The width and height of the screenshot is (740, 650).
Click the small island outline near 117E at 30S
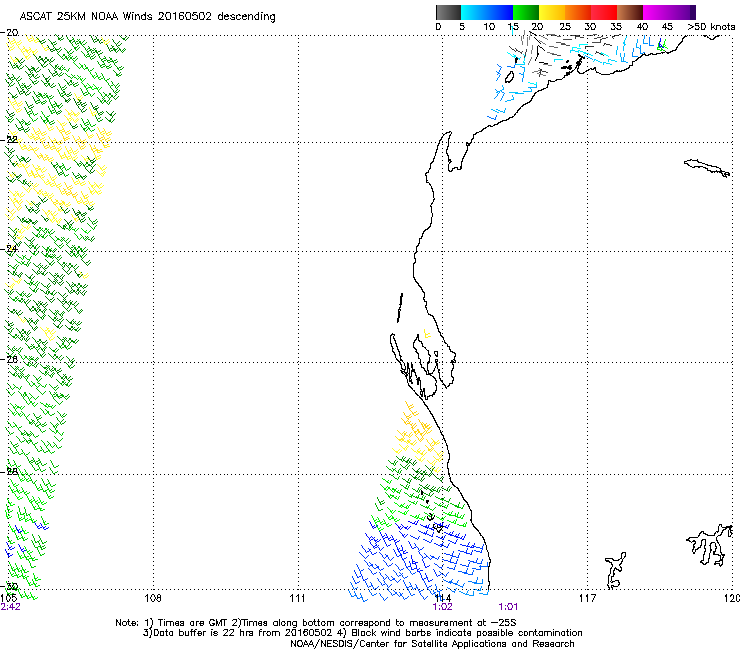[615, 570]
